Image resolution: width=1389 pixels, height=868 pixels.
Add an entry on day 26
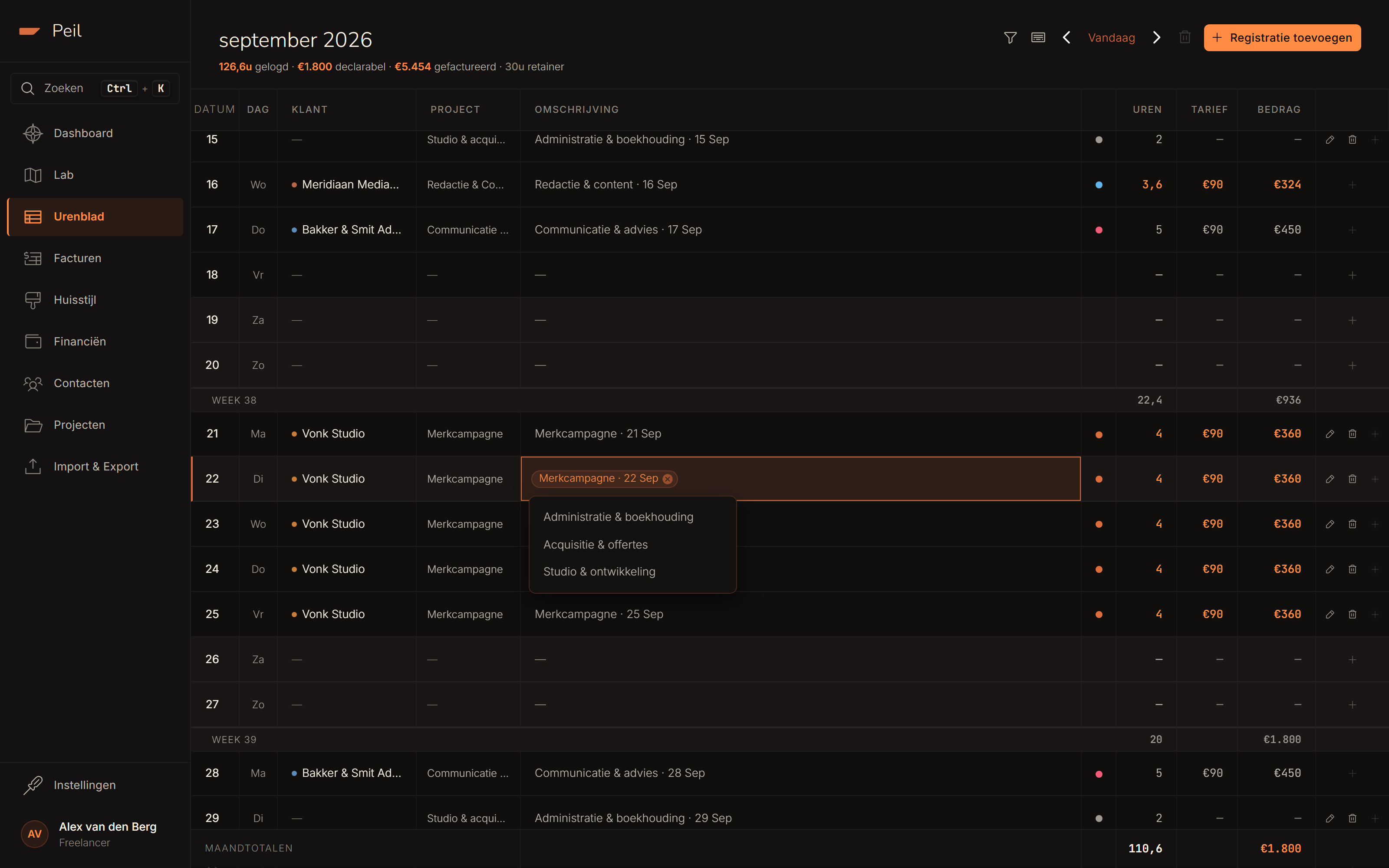pos(1352,660)
